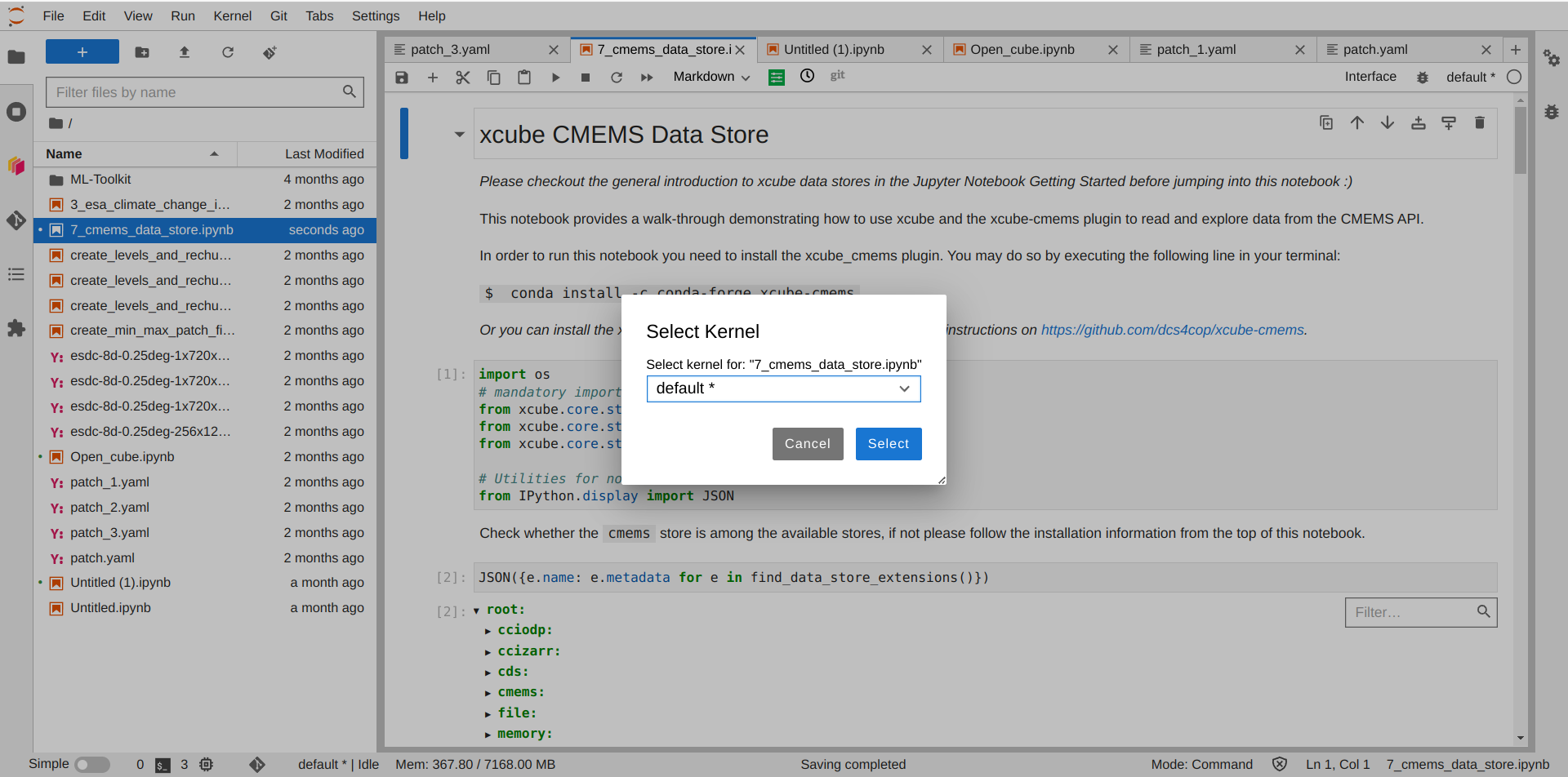
Task: Open the file browser sidebar tab
Action: (16, 57)
